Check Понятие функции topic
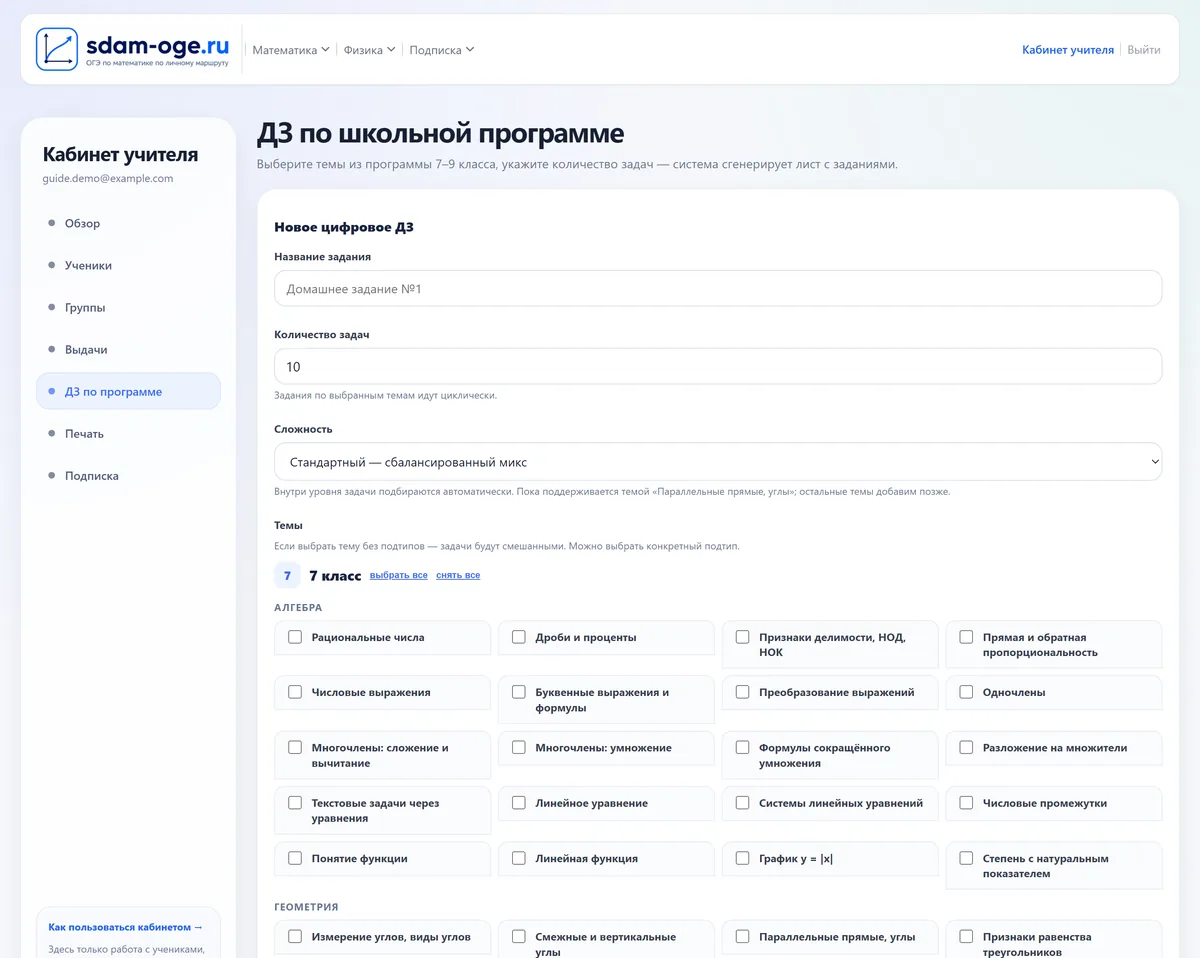 (295, 858)
